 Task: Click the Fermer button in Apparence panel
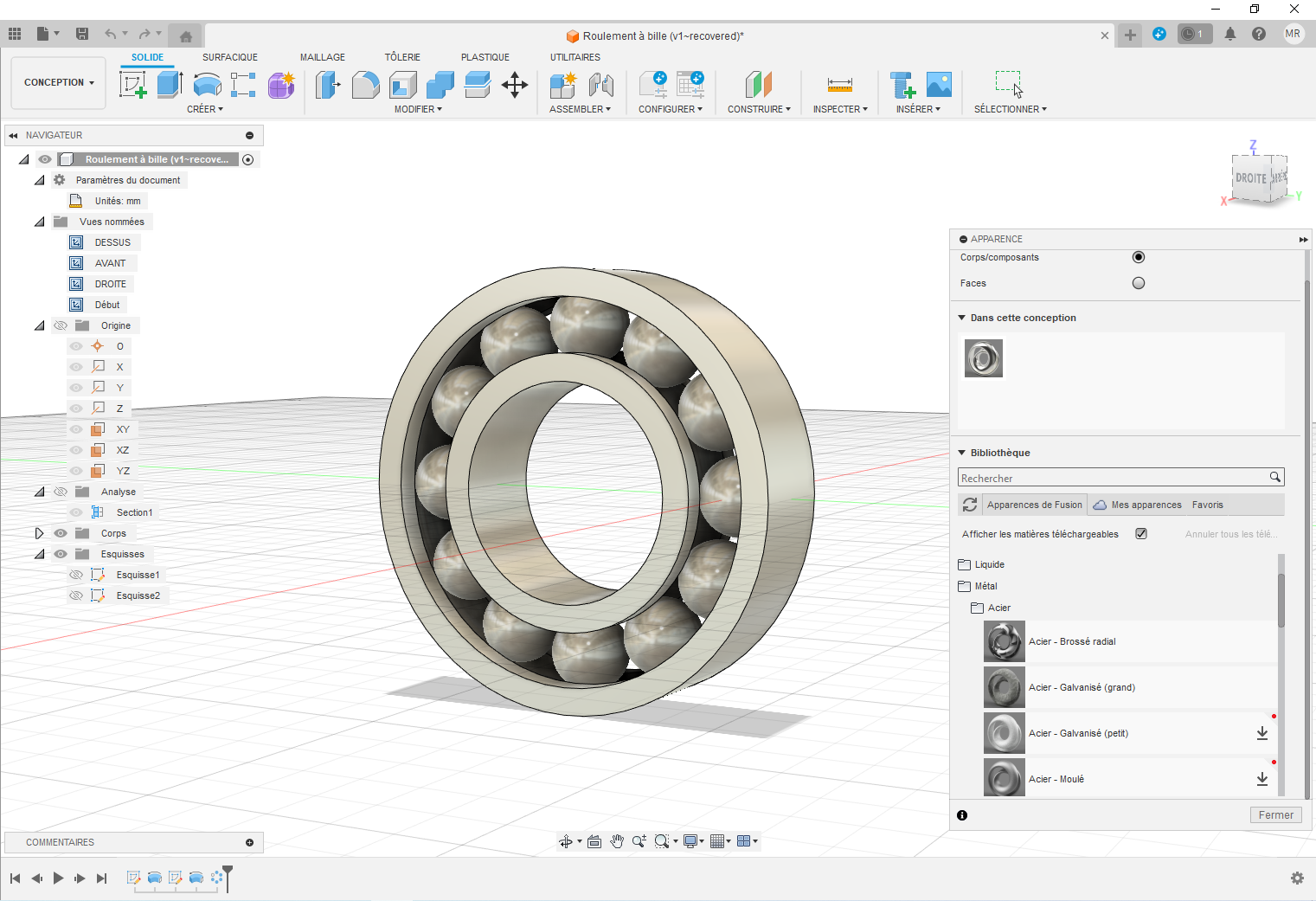(x=1275, y=814)
